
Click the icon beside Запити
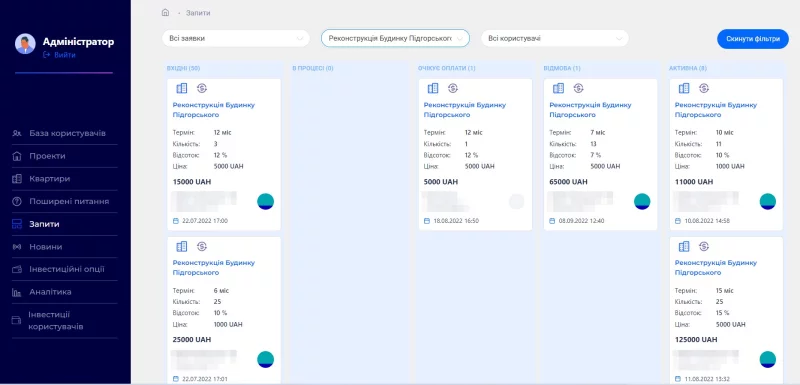(17, 224)
